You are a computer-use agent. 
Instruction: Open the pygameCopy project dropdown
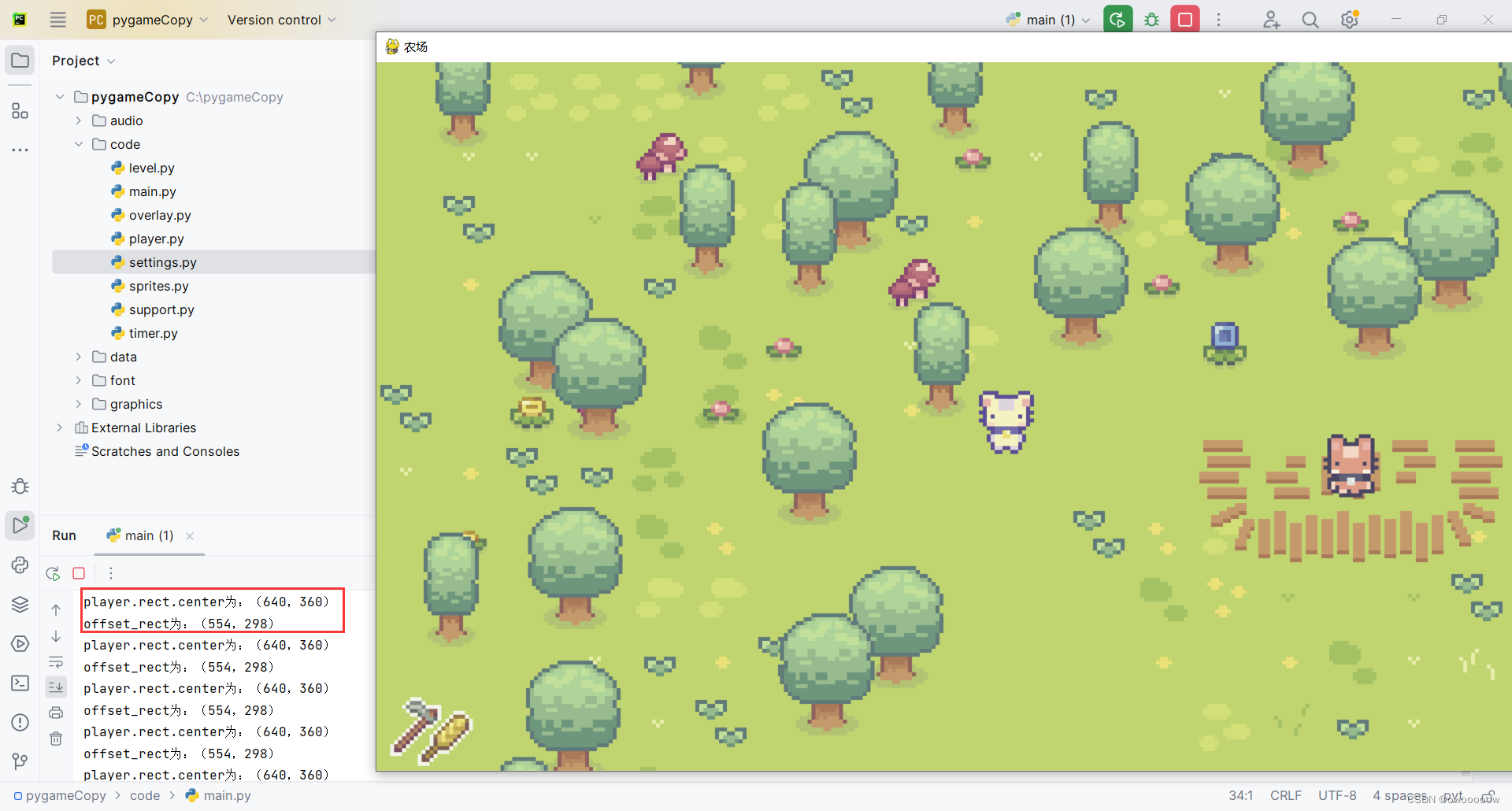click(147, 20)
